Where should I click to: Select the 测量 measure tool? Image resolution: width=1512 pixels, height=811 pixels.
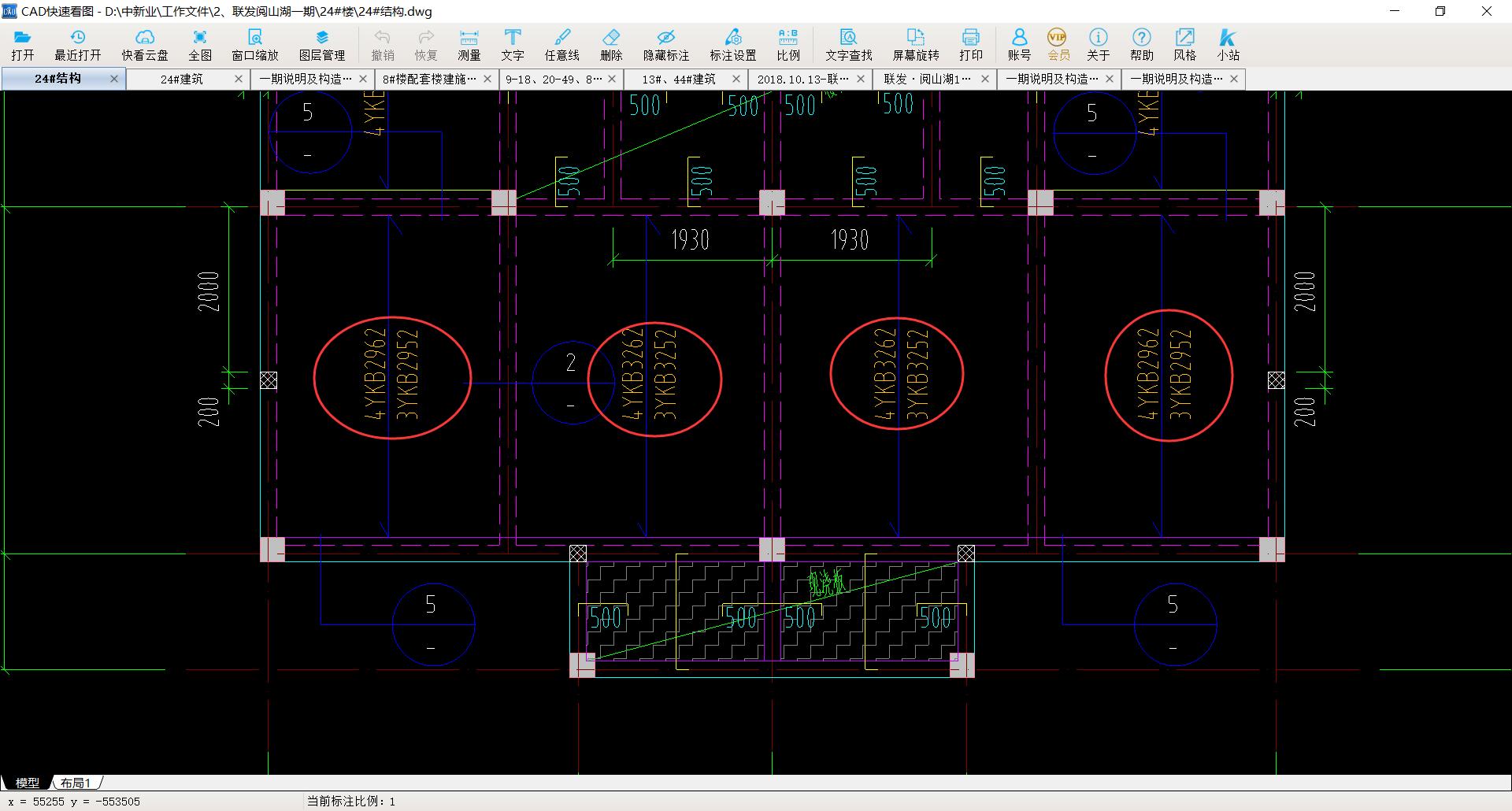469,45
